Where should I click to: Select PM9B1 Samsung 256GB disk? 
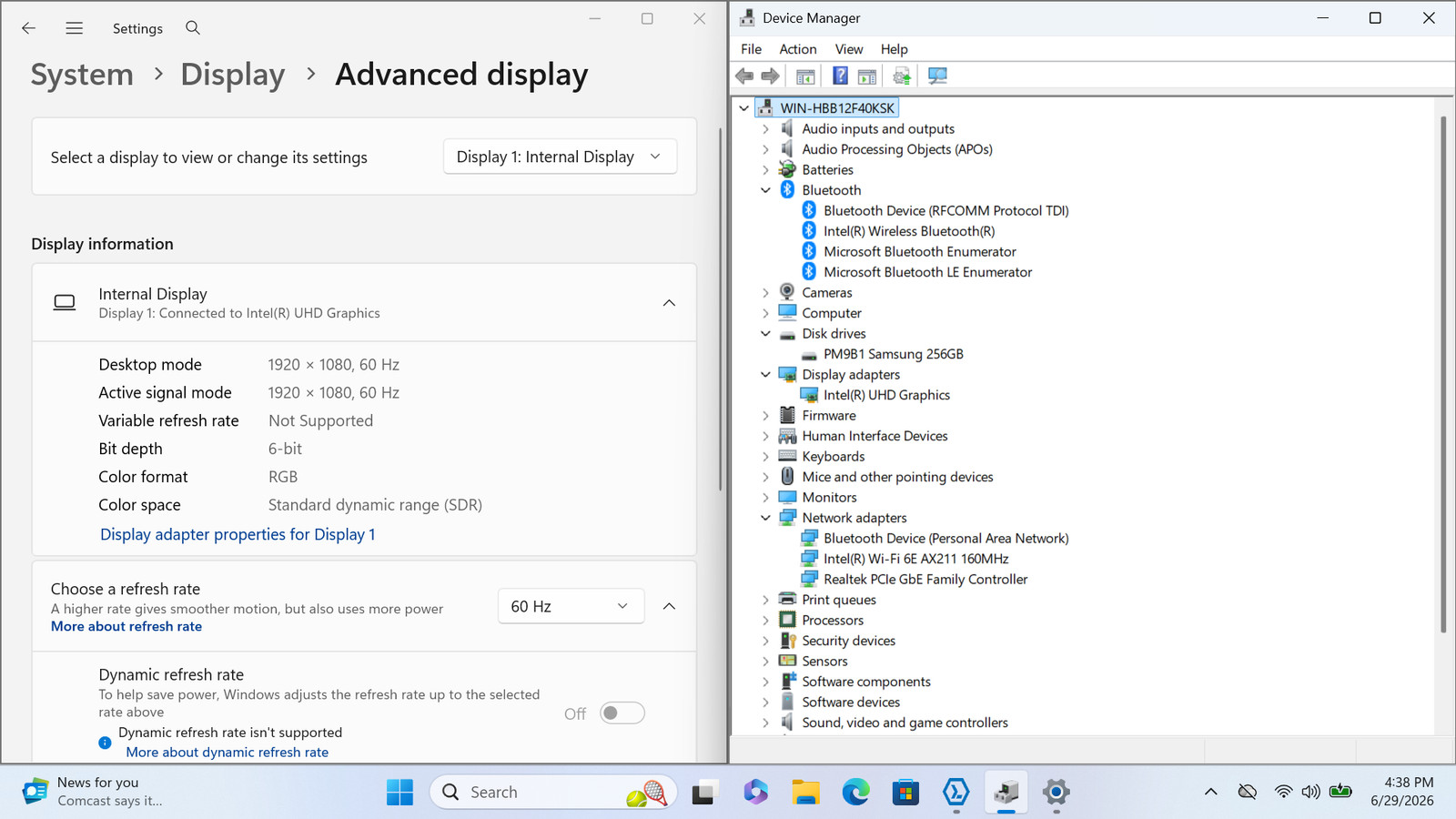click(x=893, y=354)
